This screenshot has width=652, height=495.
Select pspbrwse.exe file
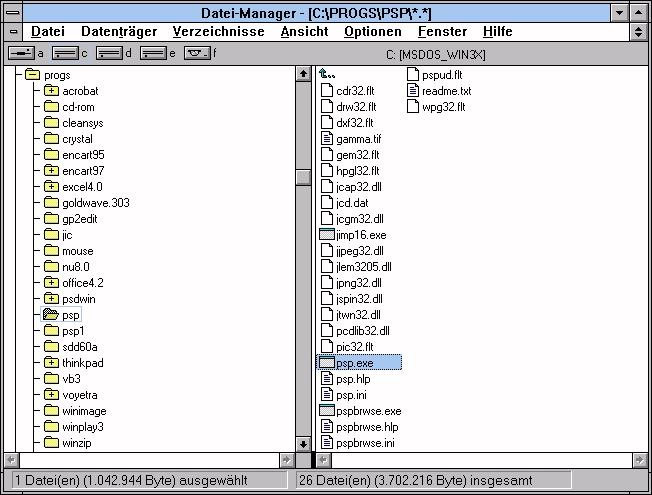pos(367,411)
